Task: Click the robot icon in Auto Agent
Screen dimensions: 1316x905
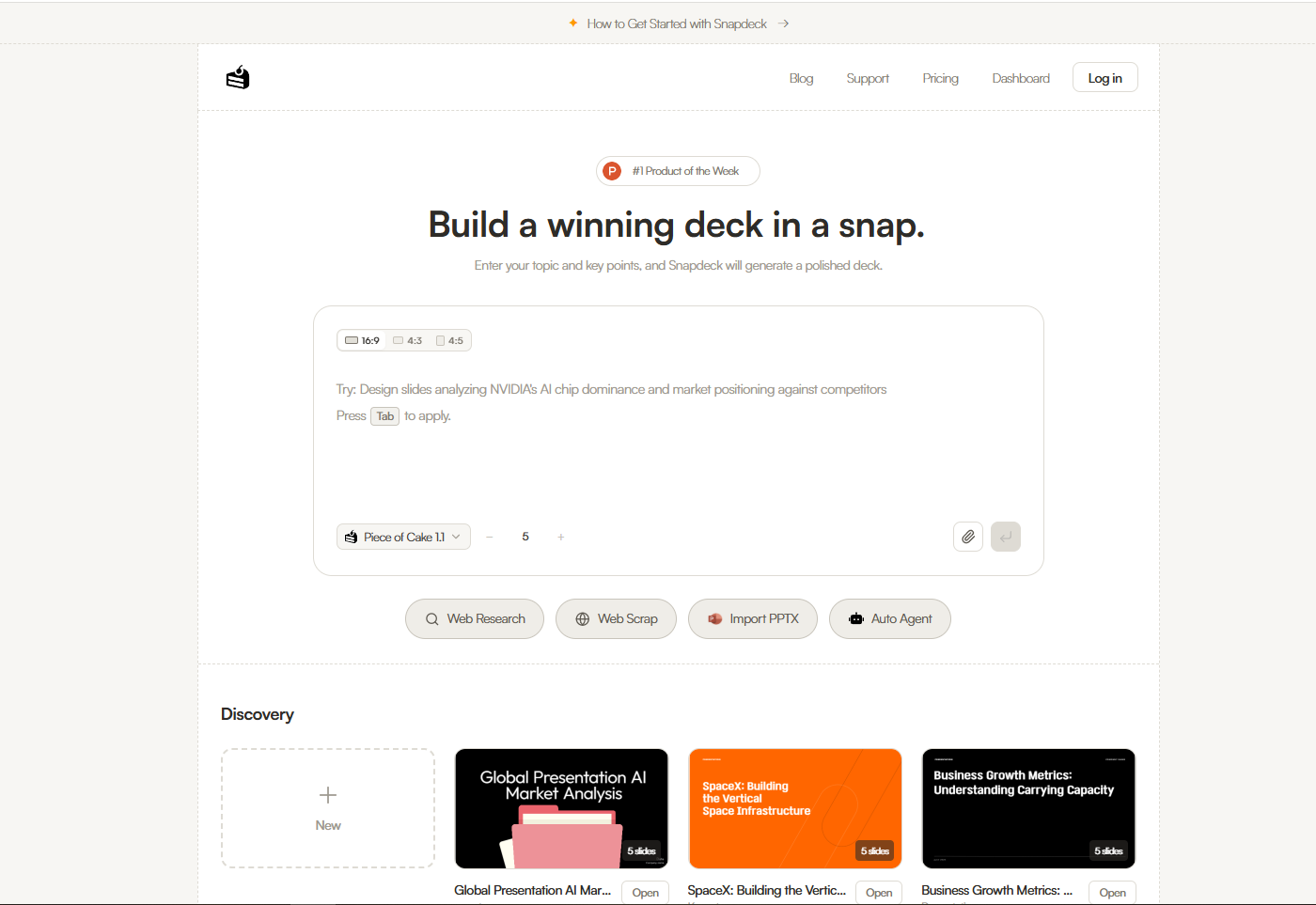Action: coord(856,618)
